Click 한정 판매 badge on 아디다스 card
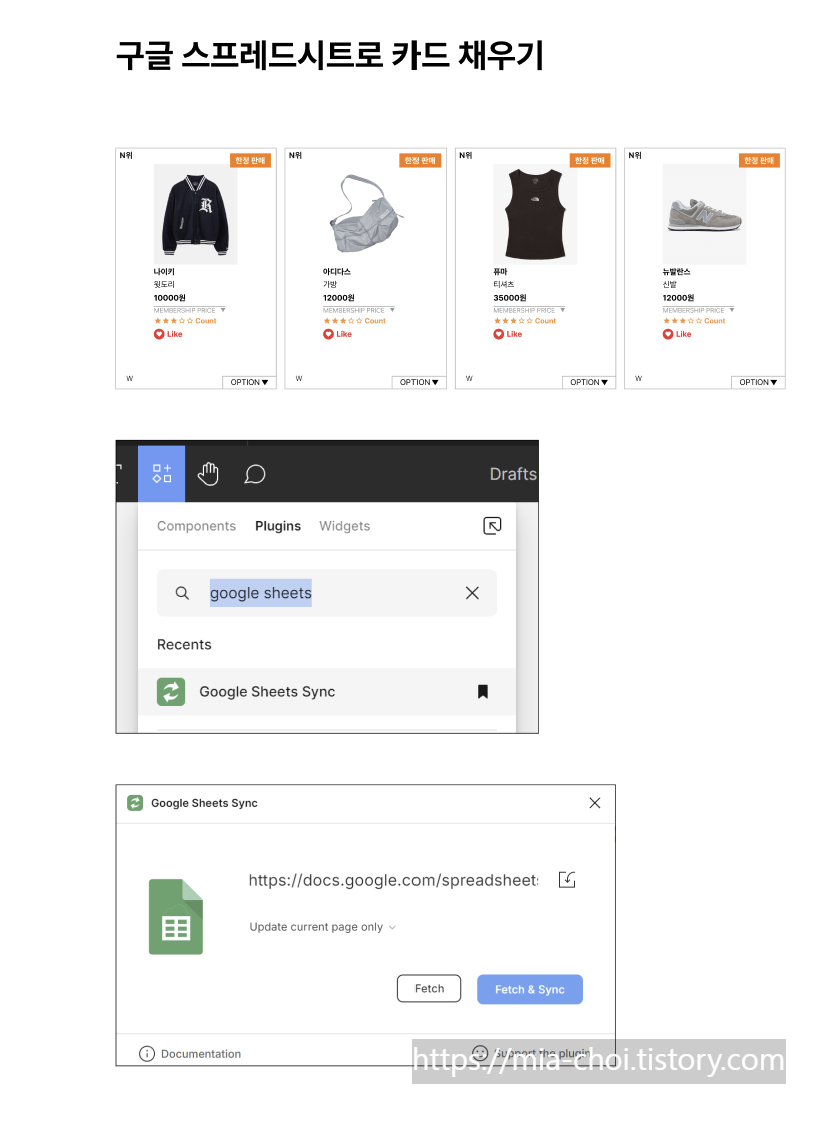The image size is (826, 1124). pyautogui.click(x=419, y=161)
